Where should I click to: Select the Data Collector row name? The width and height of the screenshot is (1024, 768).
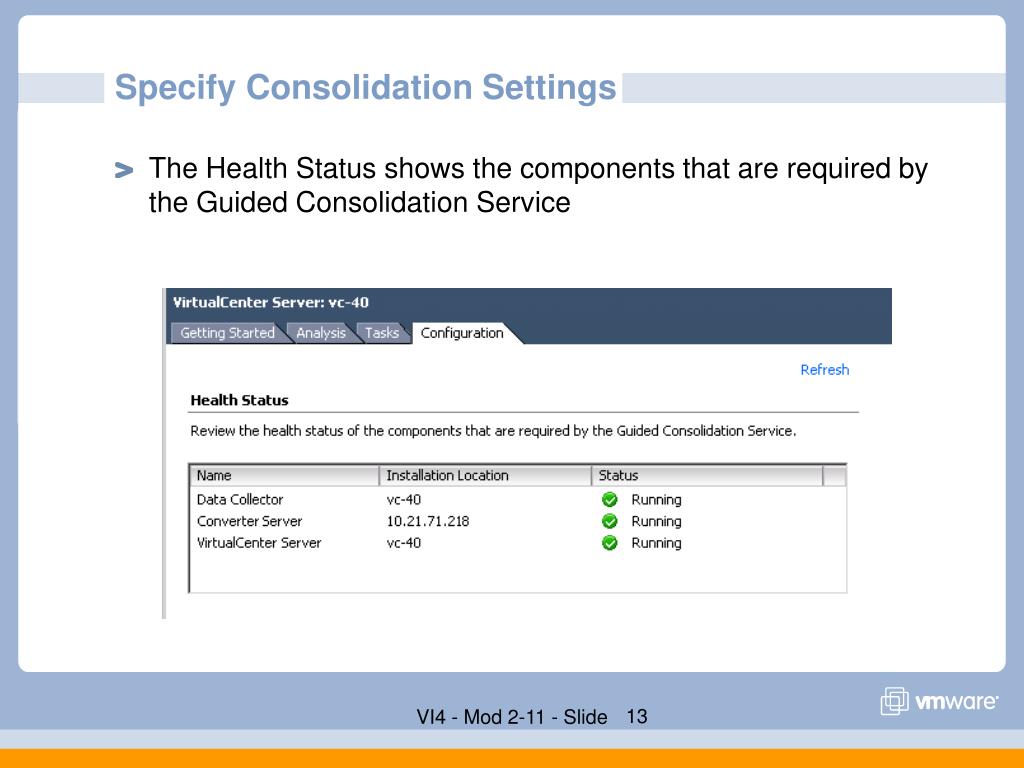[x=240, y=500]
